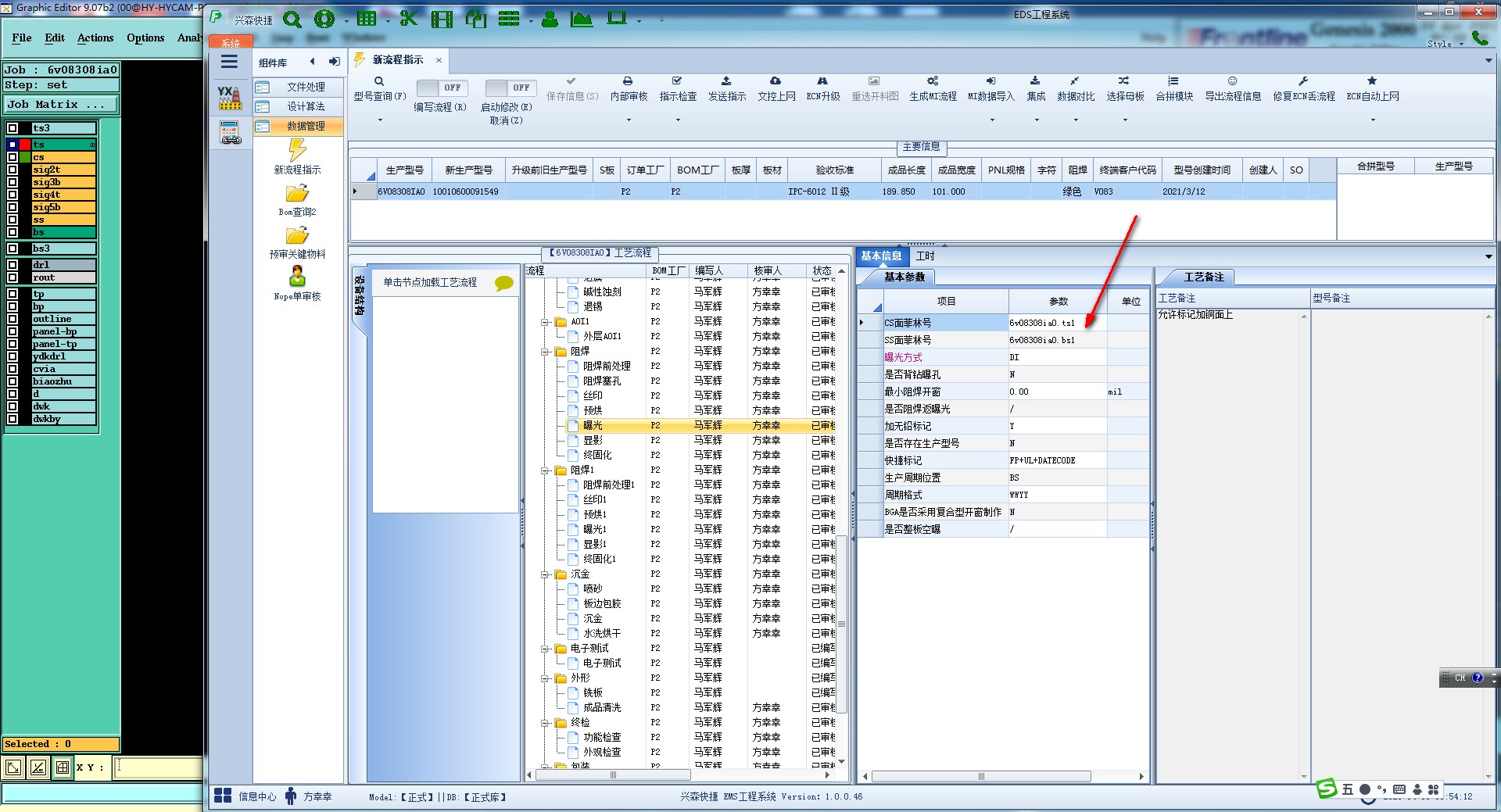Screen dimensions: 1501x812
Task: Toggle the 编写流程(R) OFF switch
Action: click(442, 88)
